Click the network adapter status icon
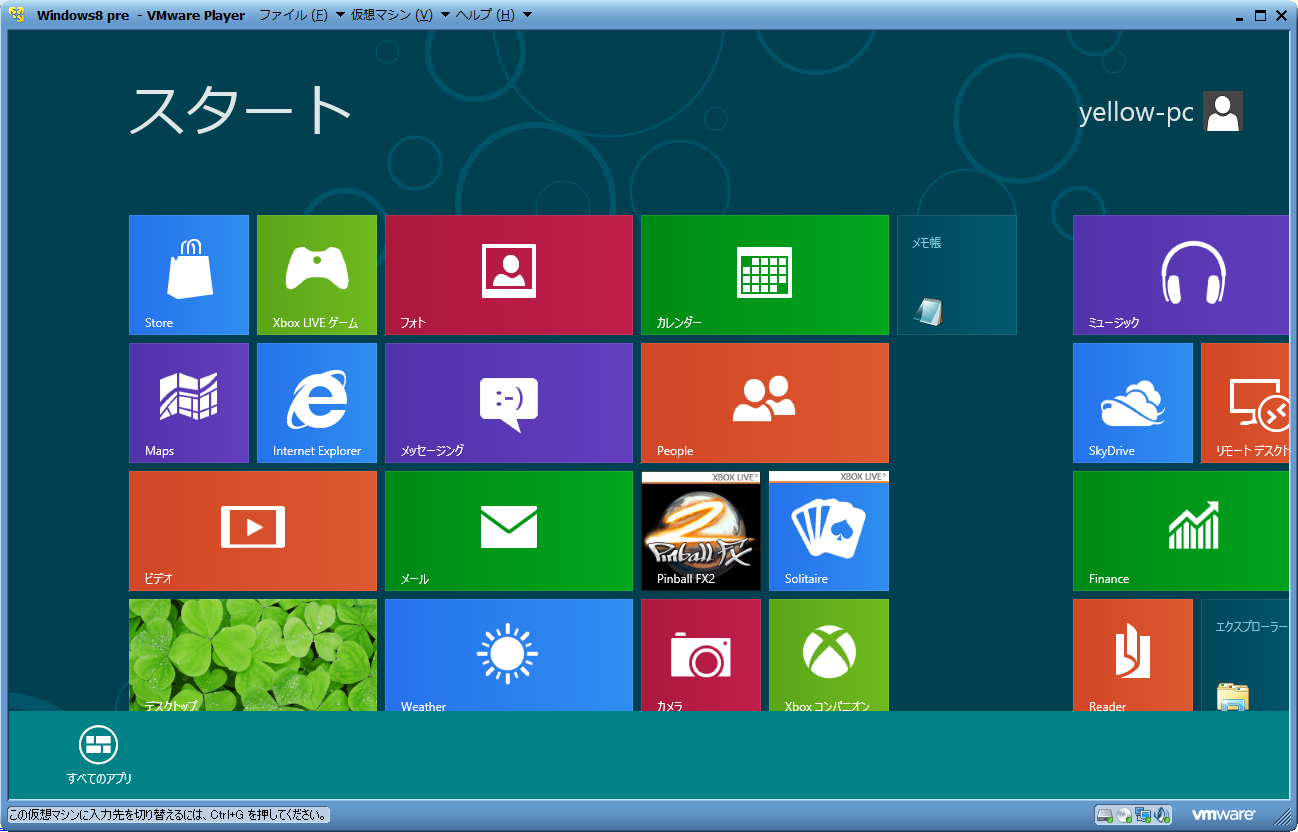This screenshot has width=1298, height=832. 1143,814
